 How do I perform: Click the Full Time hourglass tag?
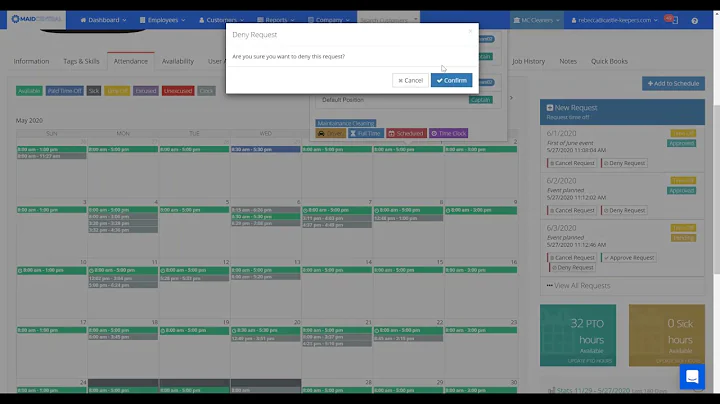point(366,134)
